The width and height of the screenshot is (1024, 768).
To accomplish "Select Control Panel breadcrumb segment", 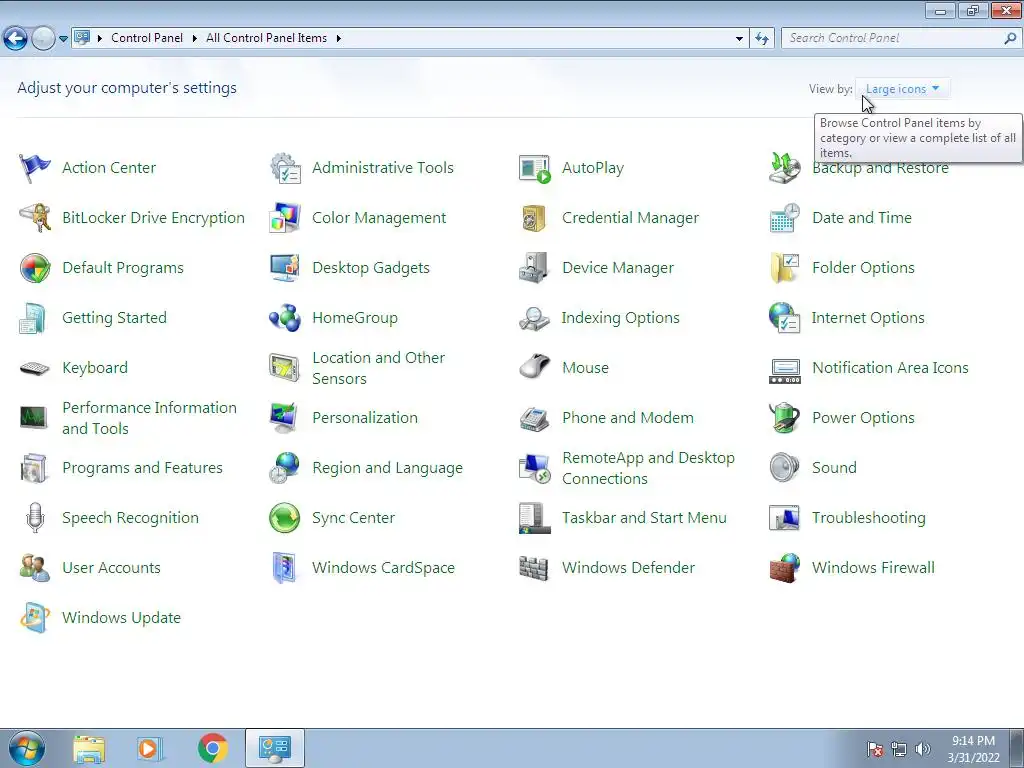I will pyautogui.click(x=147, y=39).
